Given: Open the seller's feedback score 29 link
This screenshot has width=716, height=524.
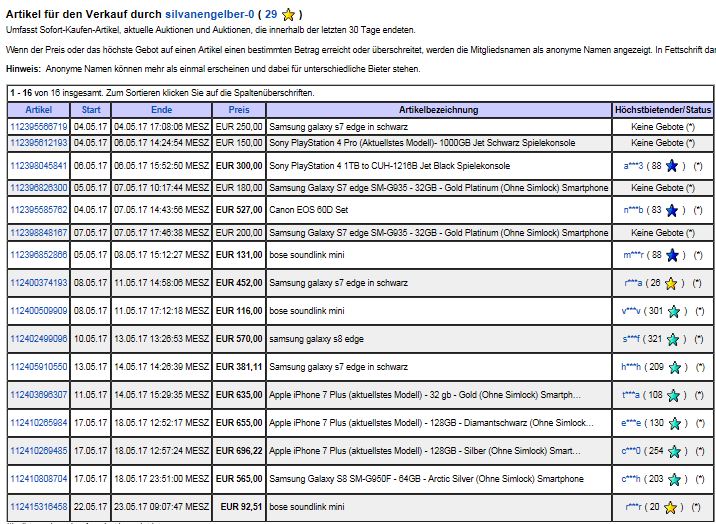Looking at the screenshot, I should (271, 14).
